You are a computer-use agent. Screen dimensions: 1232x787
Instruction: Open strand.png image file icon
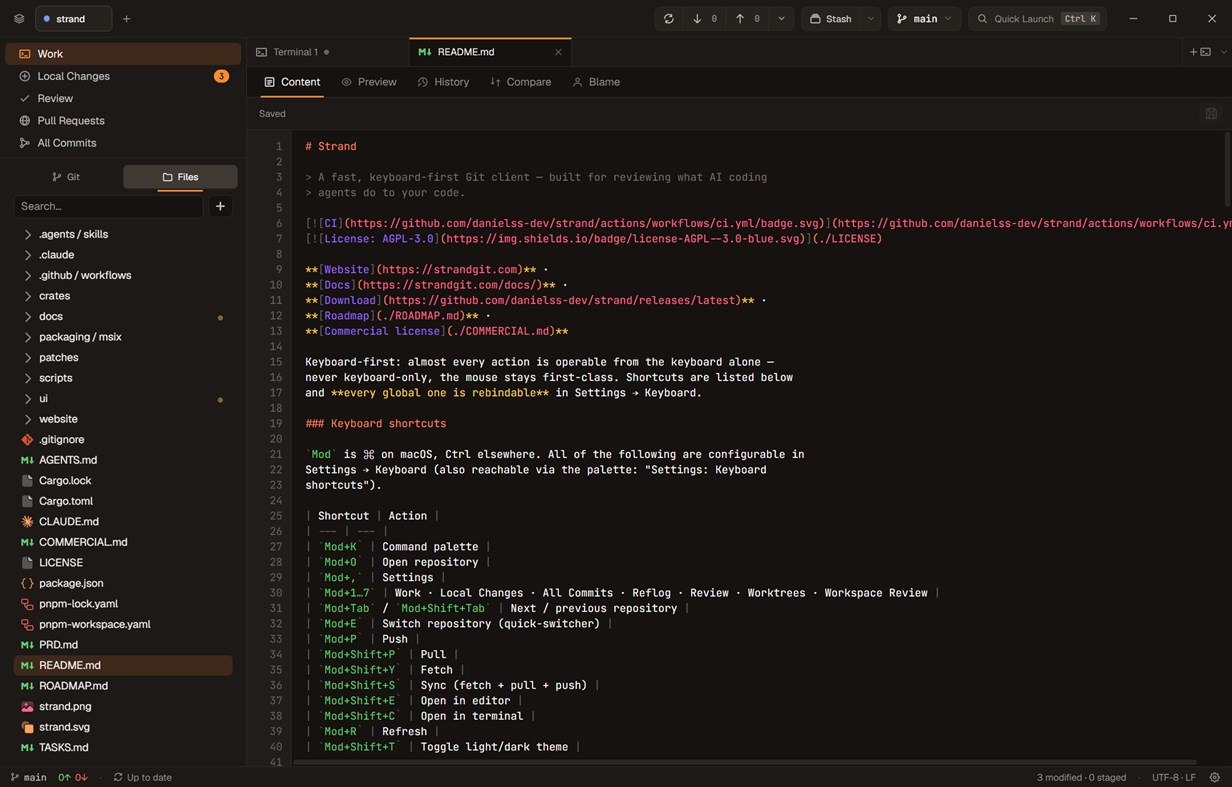point(27,706)
